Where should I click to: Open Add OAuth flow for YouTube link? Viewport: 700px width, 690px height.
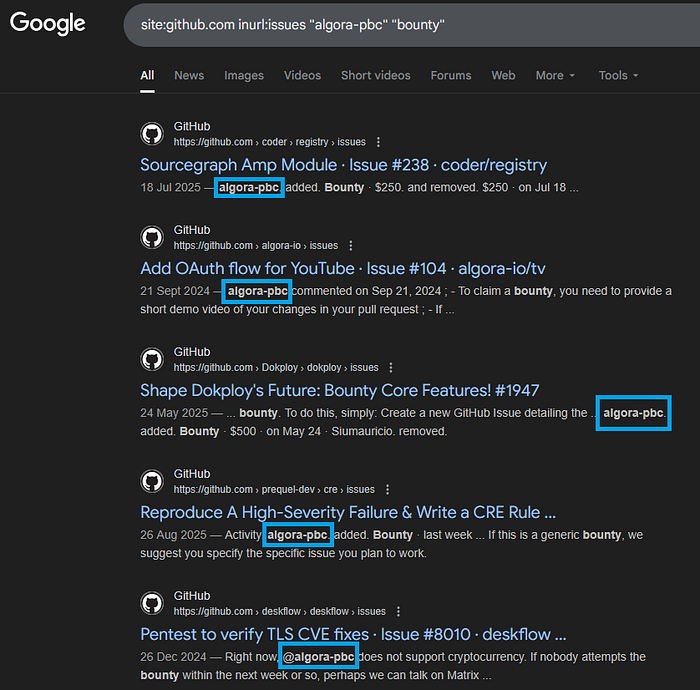pyautogui.click(x=343, y=269)
